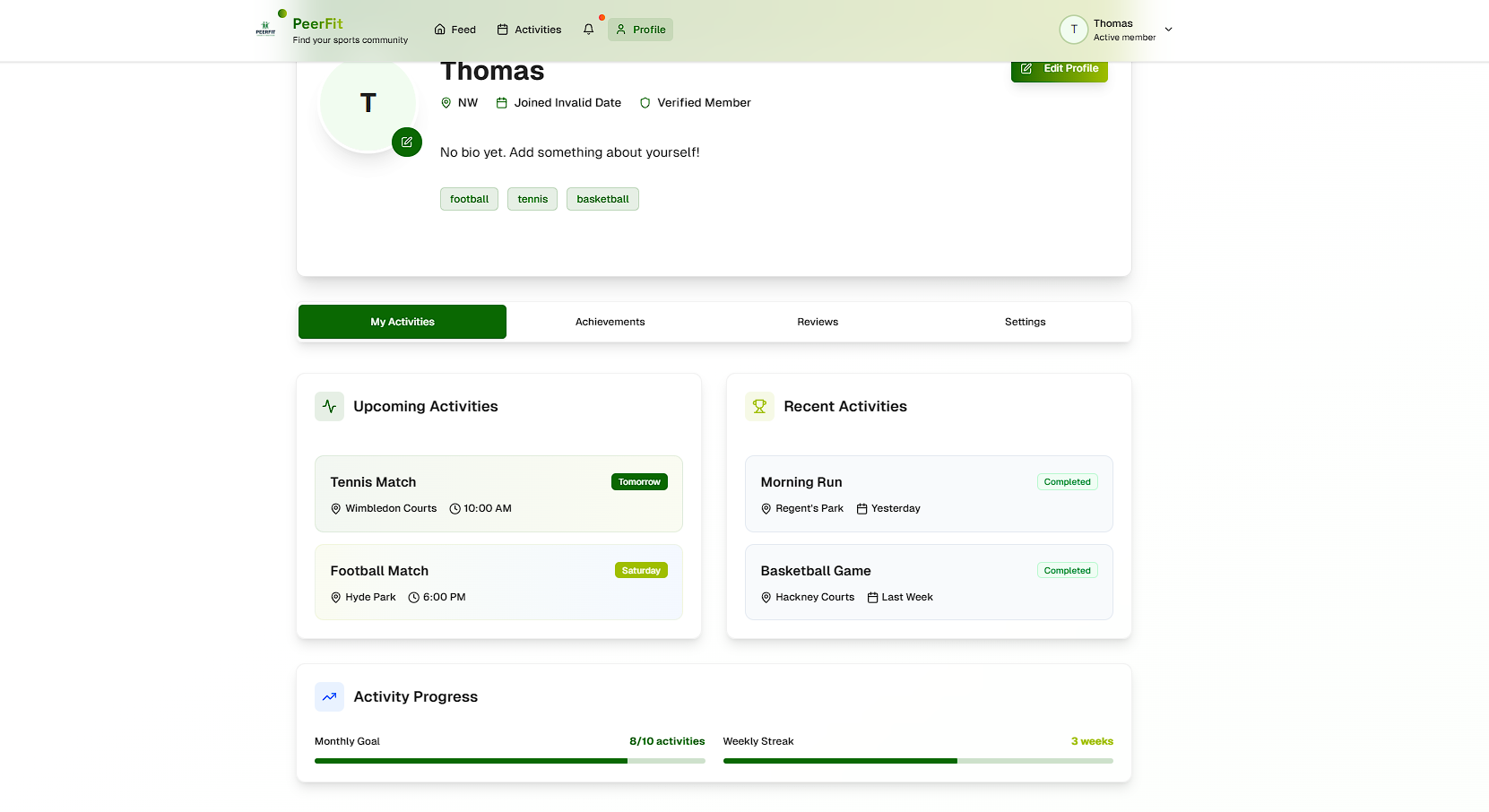
Task: Click the NW location pin icon
Action: (446, 103)
